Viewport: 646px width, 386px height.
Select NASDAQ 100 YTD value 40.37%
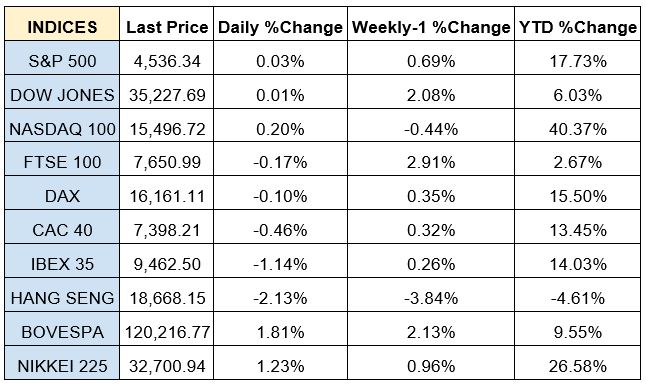tap(578, 129)
